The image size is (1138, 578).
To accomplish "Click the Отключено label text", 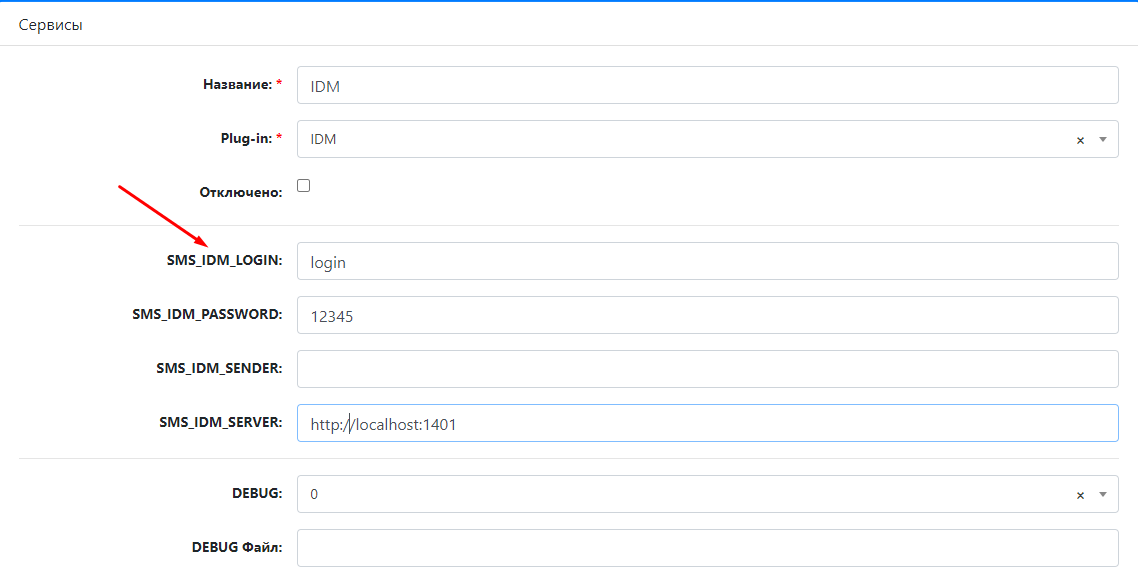I will 241,193.
